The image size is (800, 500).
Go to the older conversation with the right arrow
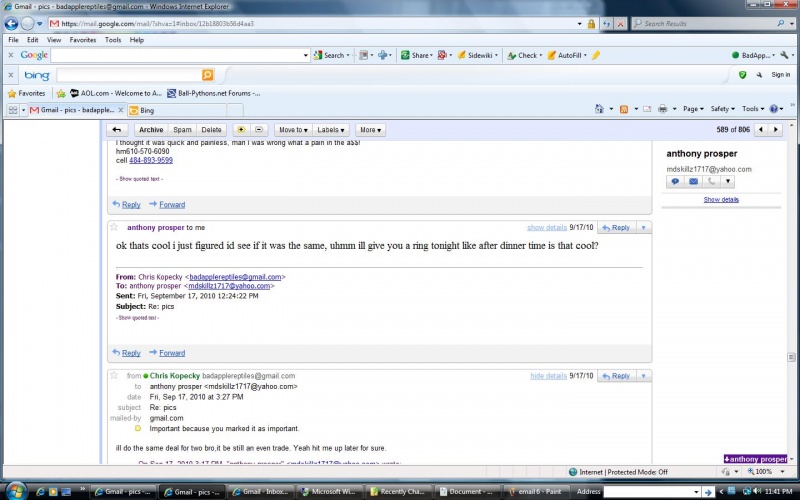coord(776,130)
